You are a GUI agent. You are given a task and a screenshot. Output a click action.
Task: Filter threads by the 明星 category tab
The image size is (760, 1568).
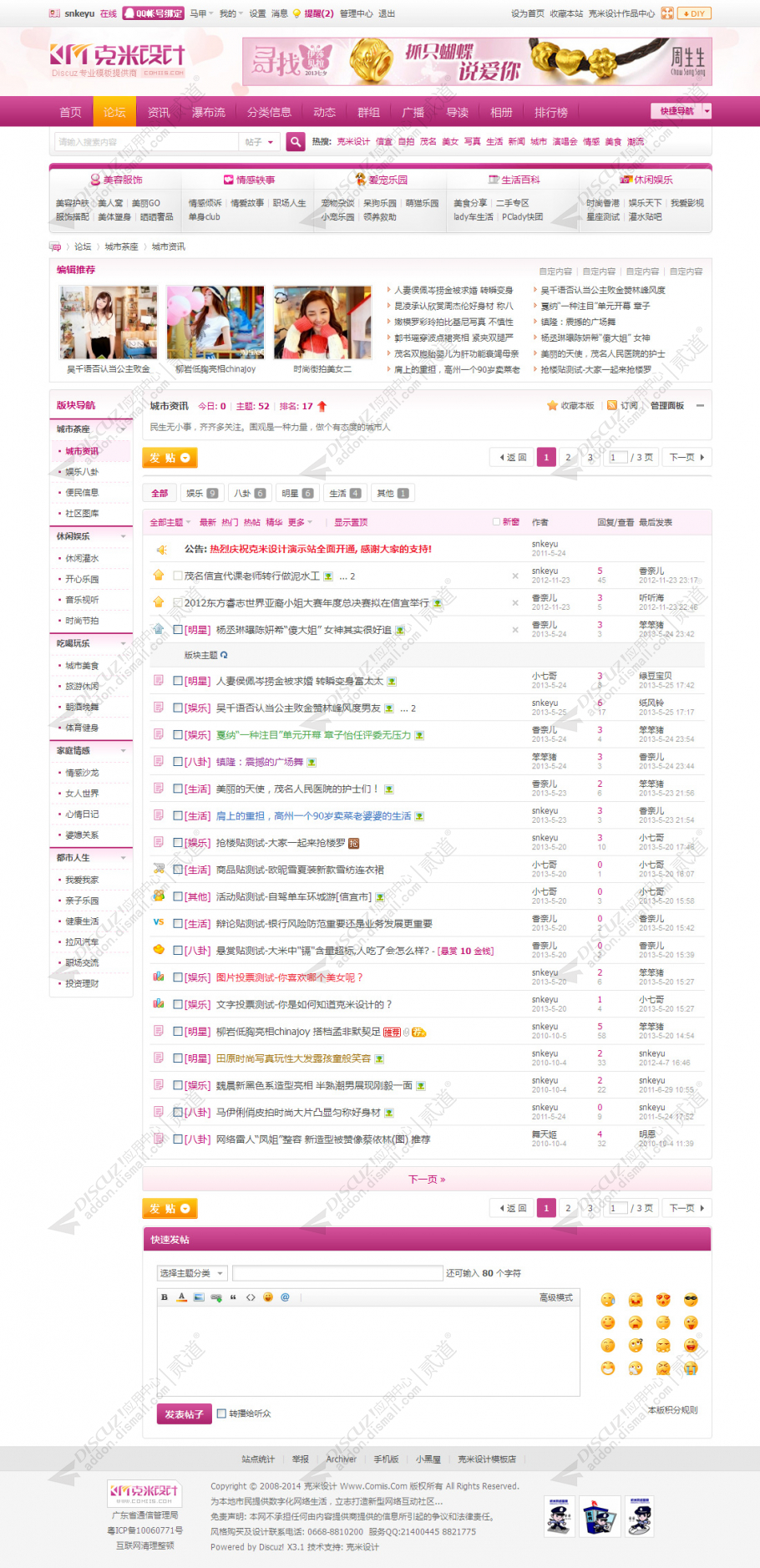click(x=296, y=494)
